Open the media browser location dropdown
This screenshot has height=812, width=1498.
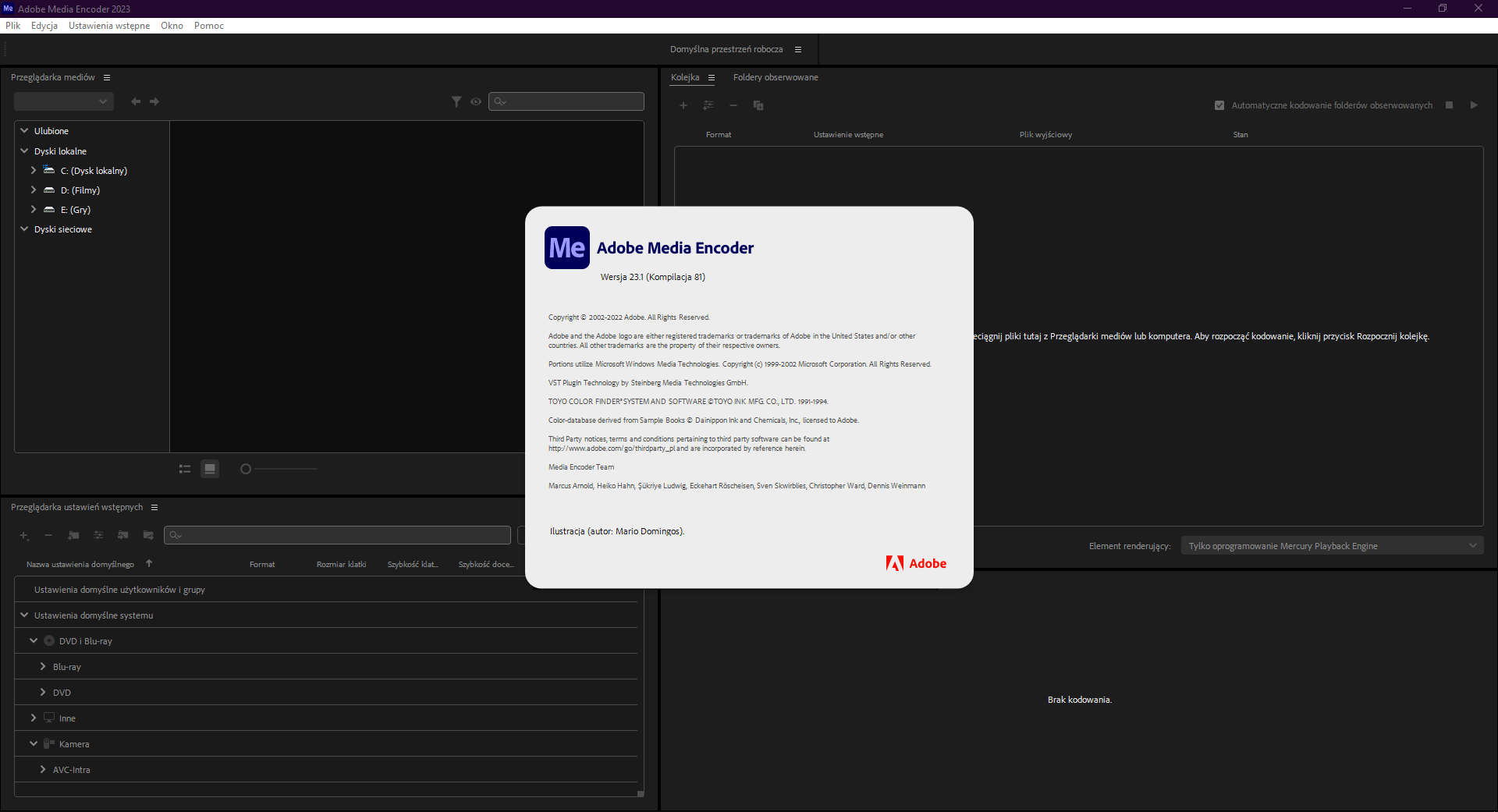[x=64, y=101]
